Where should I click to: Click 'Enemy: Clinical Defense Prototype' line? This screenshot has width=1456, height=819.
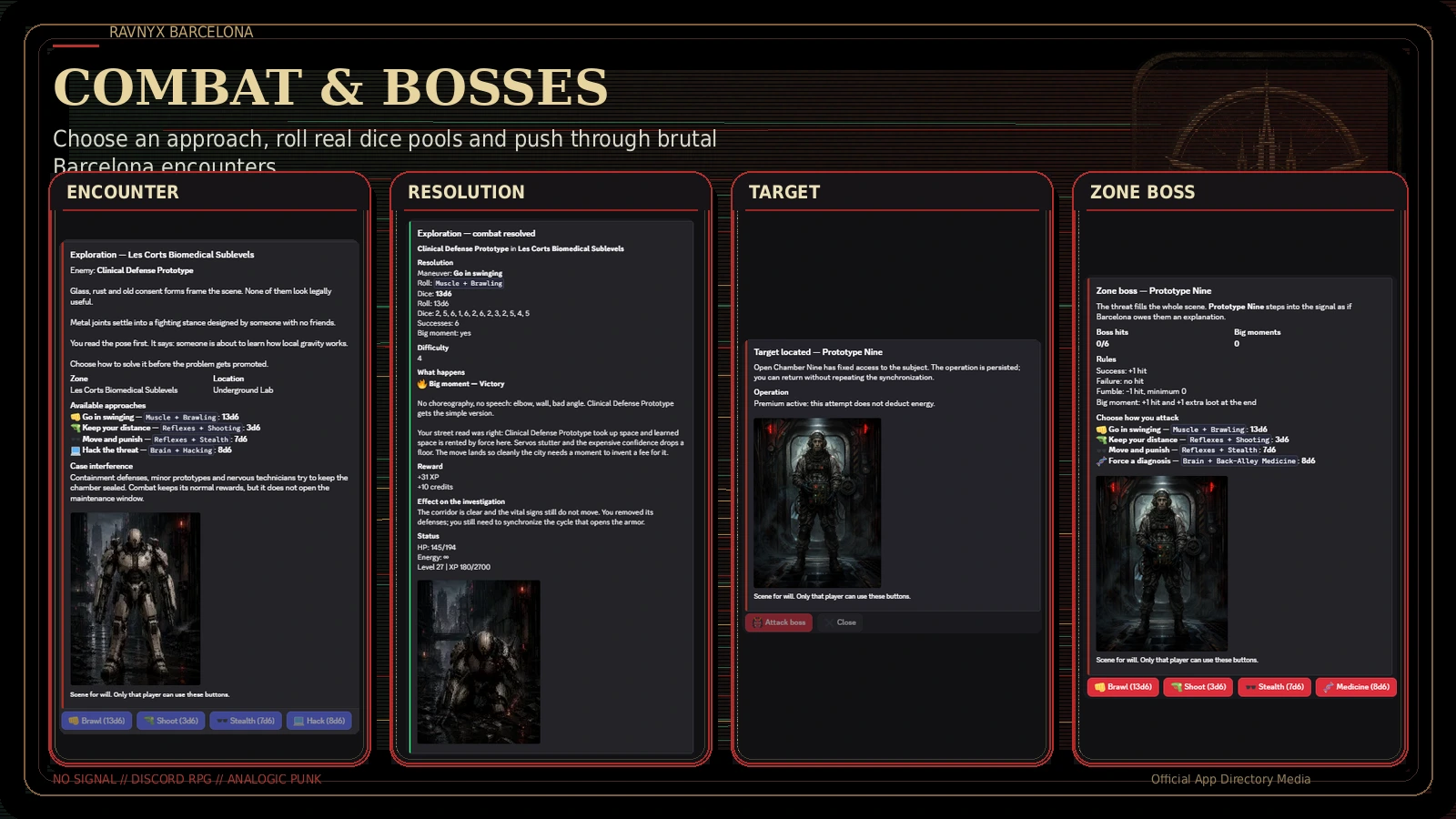[x=132, y=270]
